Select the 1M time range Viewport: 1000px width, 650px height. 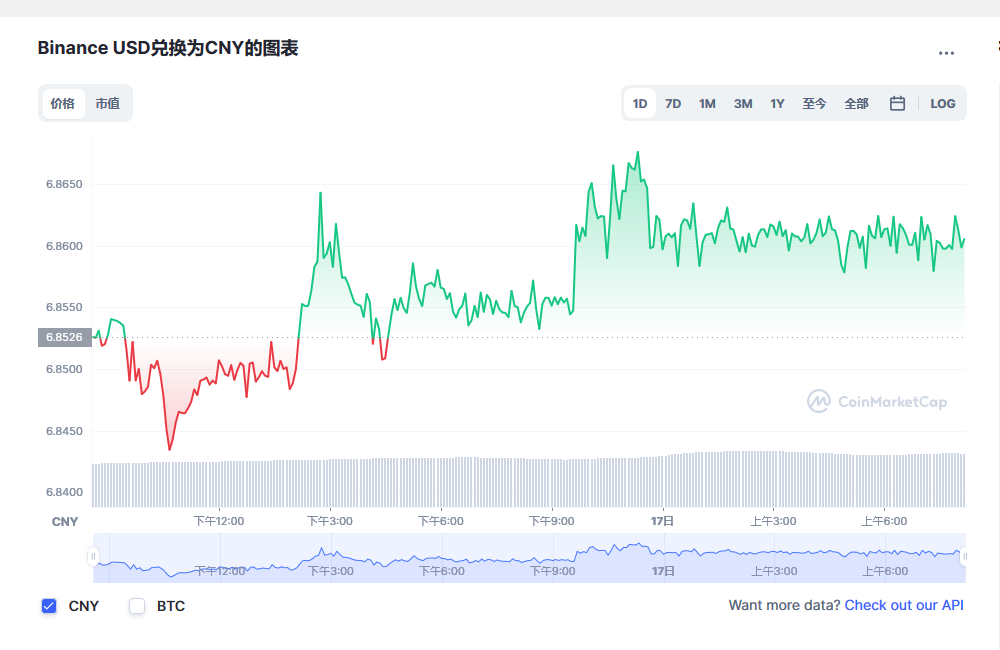click(707, 103)
